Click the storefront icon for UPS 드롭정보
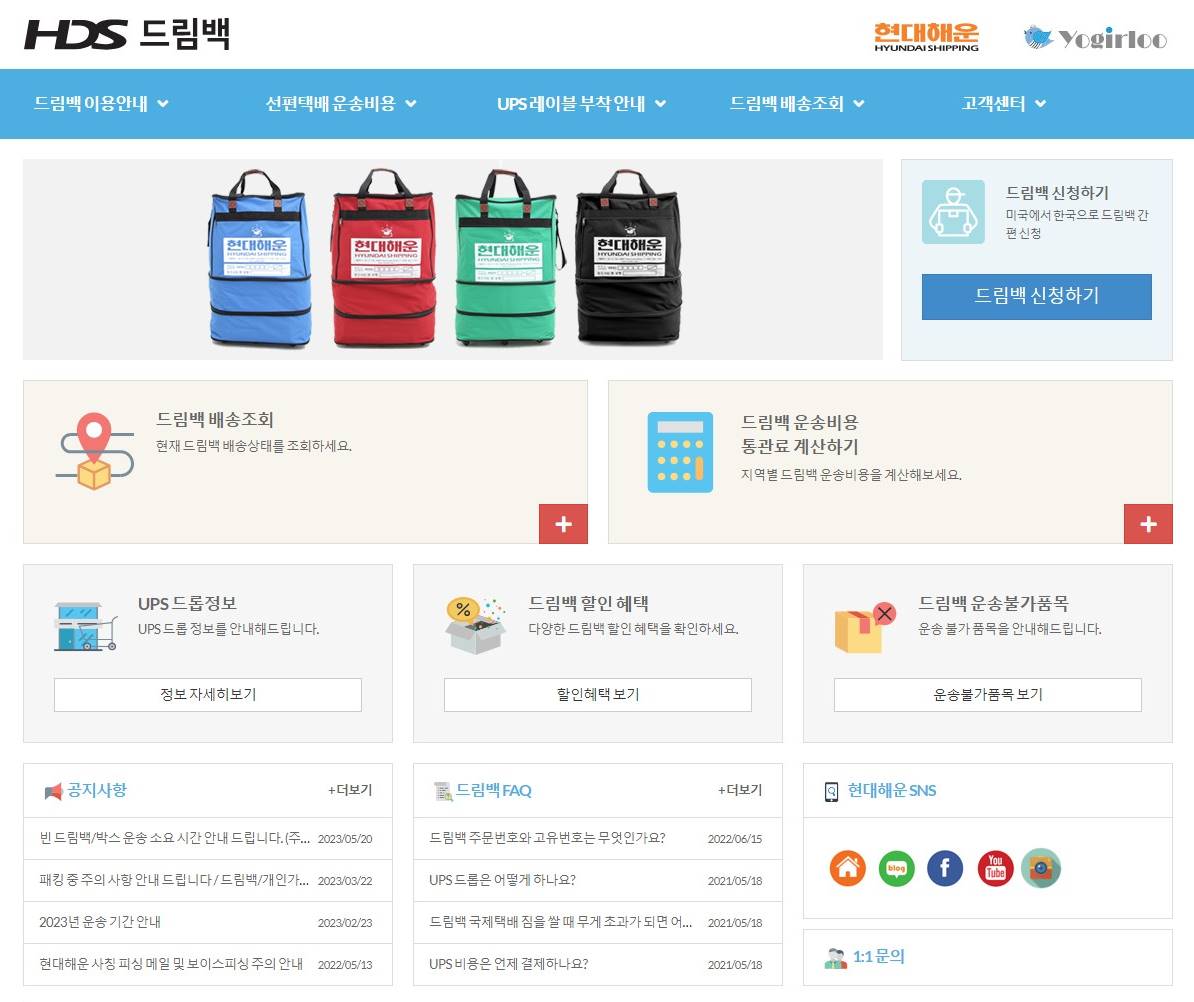The width and height of the screenshot is (1194, 1002). pos(85,627)
